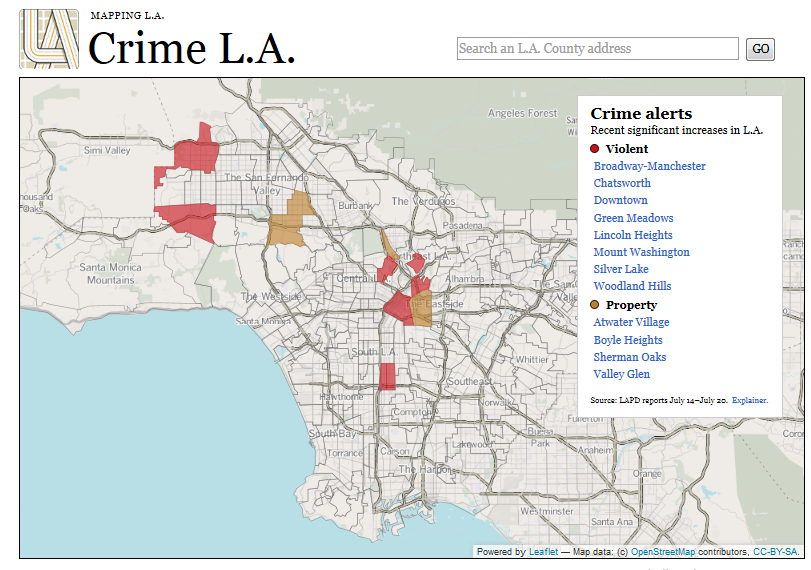Open the OpenStreetMap attribution link
Image resolution: width=811 pixels, height=570 pixels.
[x=663, y=552]
